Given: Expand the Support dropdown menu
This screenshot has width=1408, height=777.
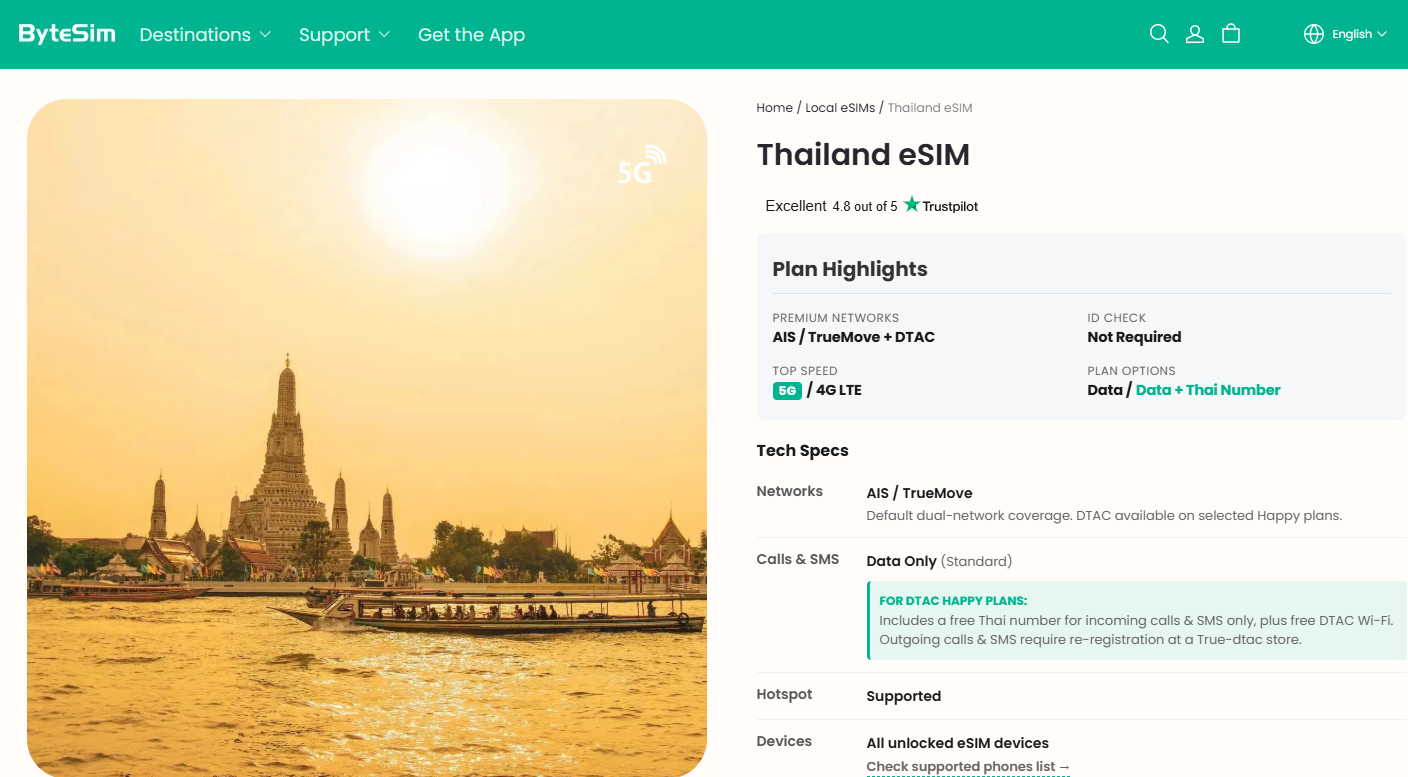Looking at the screenshot, I should 344,34.
